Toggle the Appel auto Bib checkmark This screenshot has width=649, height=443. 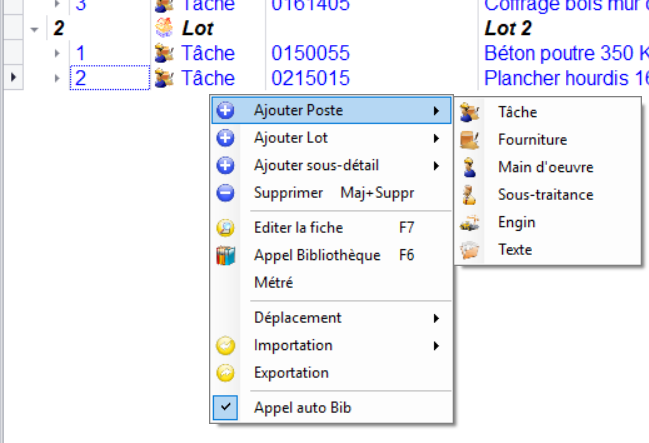tap(226, 407)
